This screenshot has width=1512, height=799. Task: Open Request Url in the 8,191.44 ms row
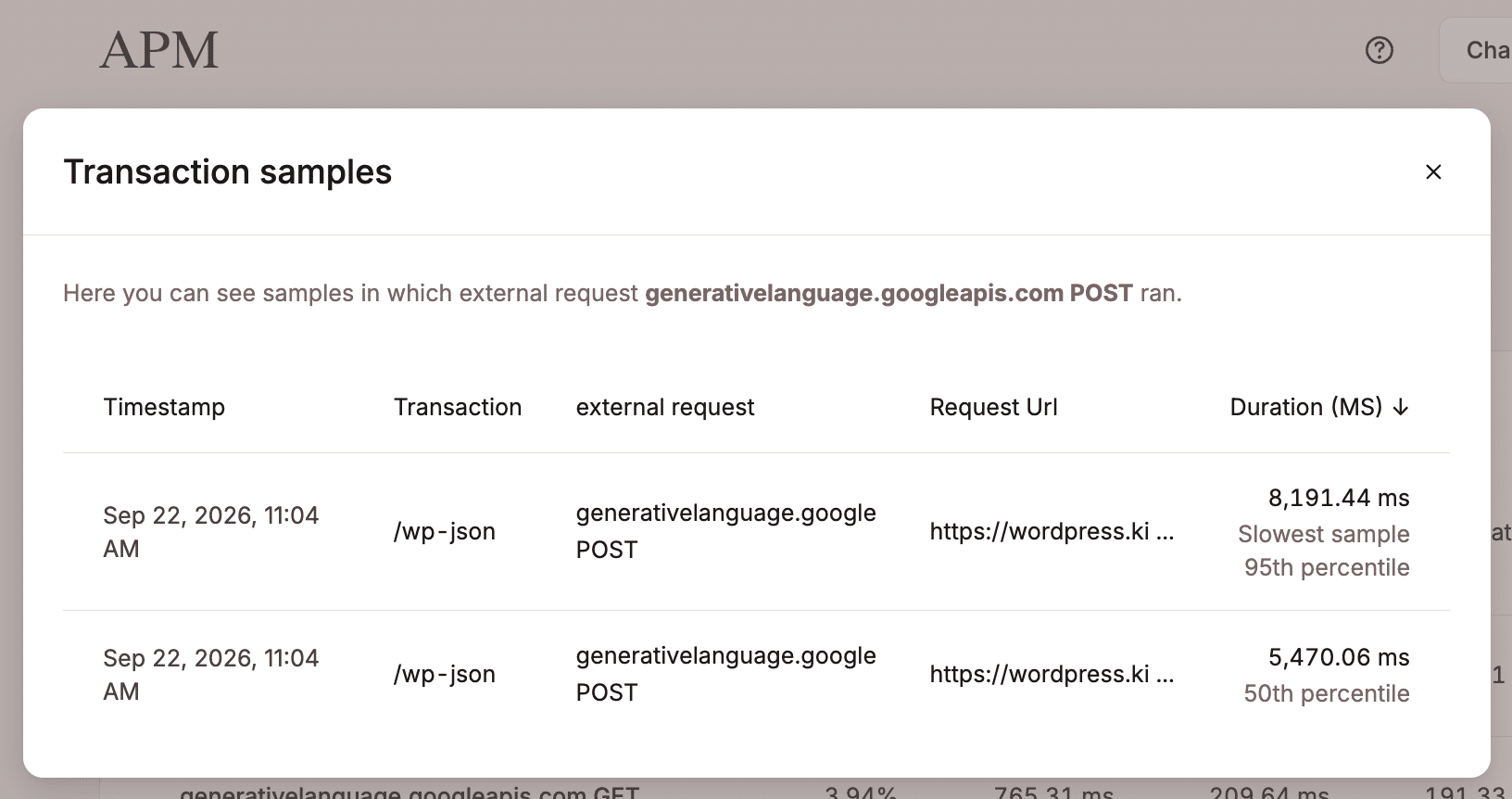coord(1052,531)
